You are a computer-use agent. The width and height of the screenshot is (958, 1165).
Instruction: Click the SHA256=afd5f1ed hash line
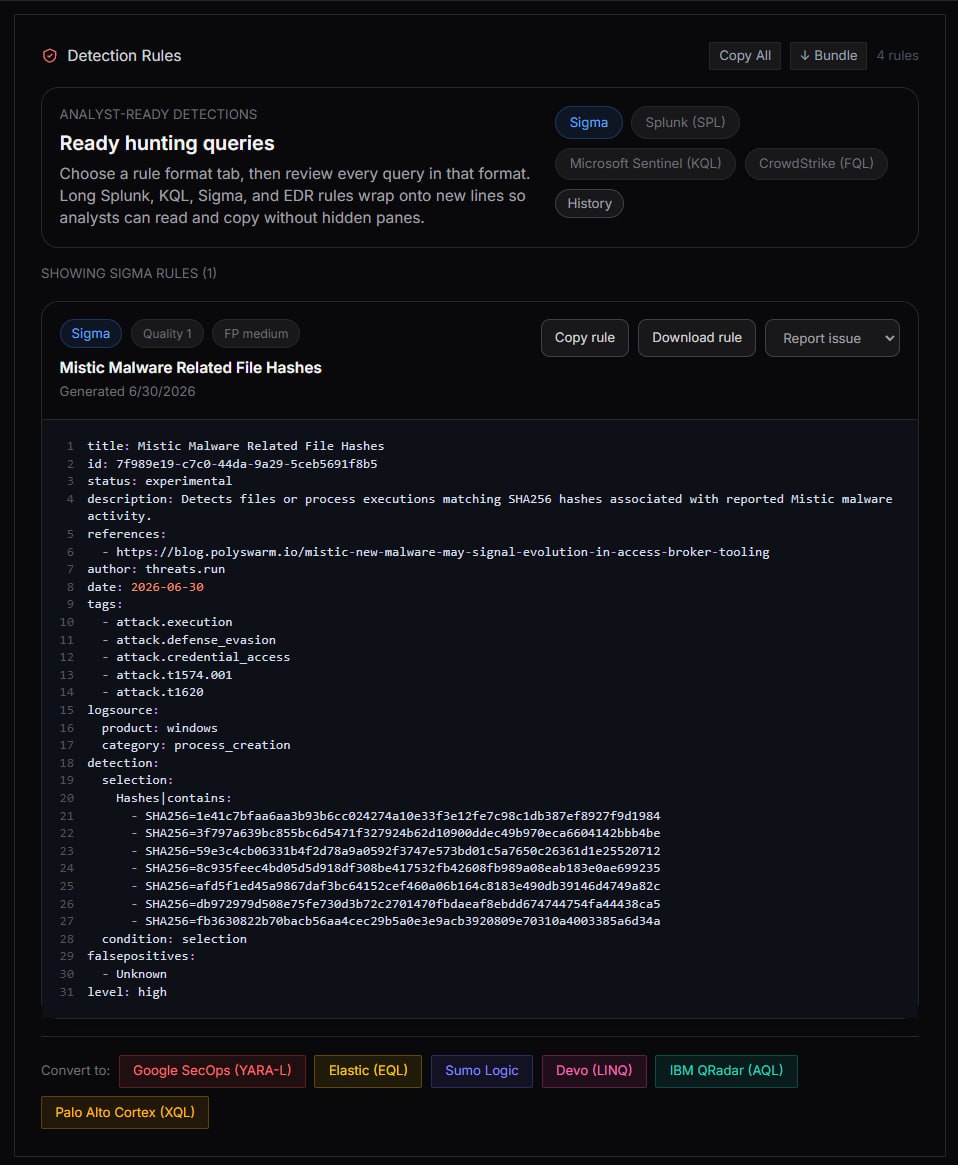(x=395, y=886)
